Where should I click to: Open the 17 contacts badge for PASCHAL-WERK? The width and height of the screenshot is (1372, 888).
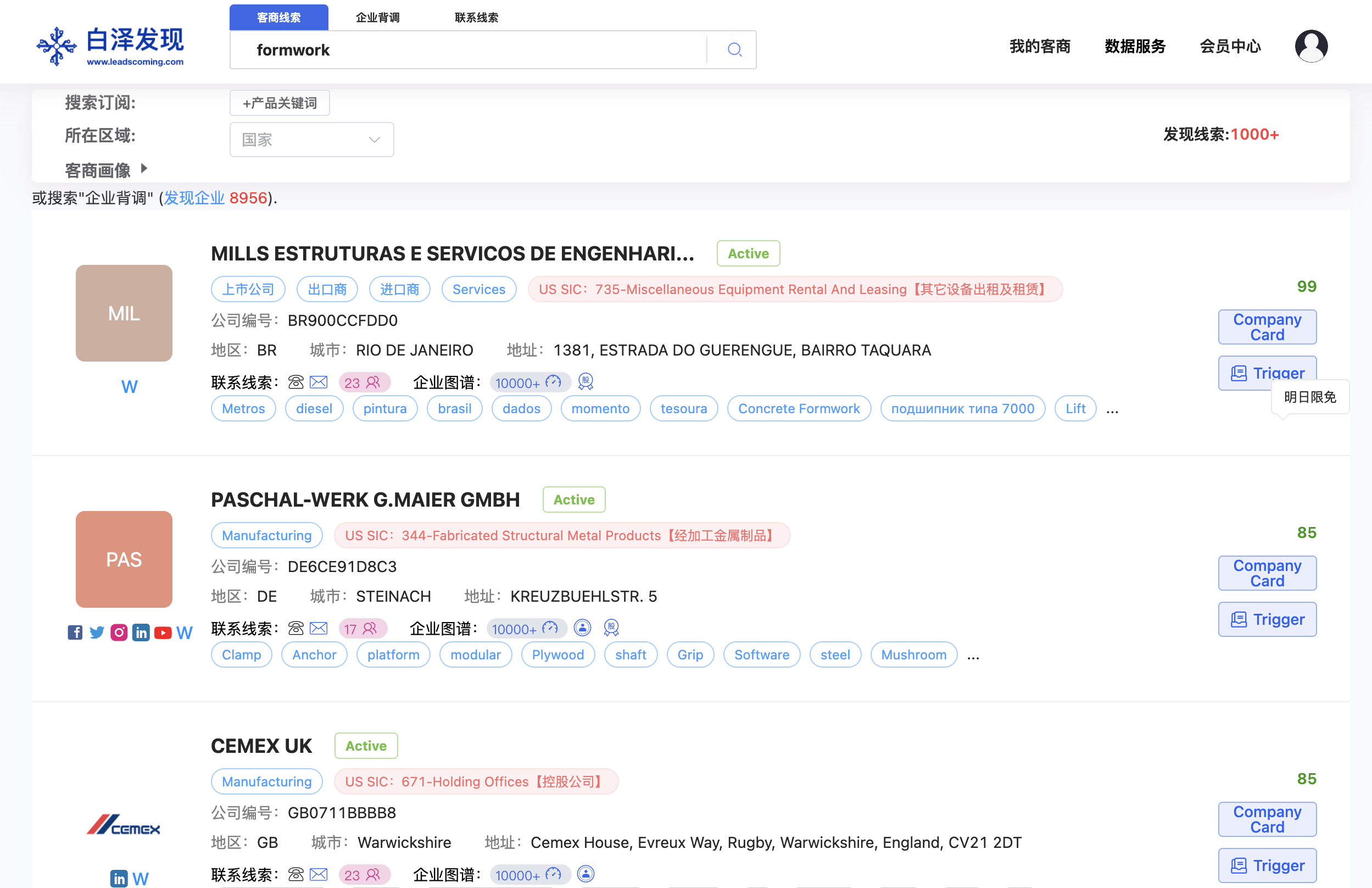362,629
